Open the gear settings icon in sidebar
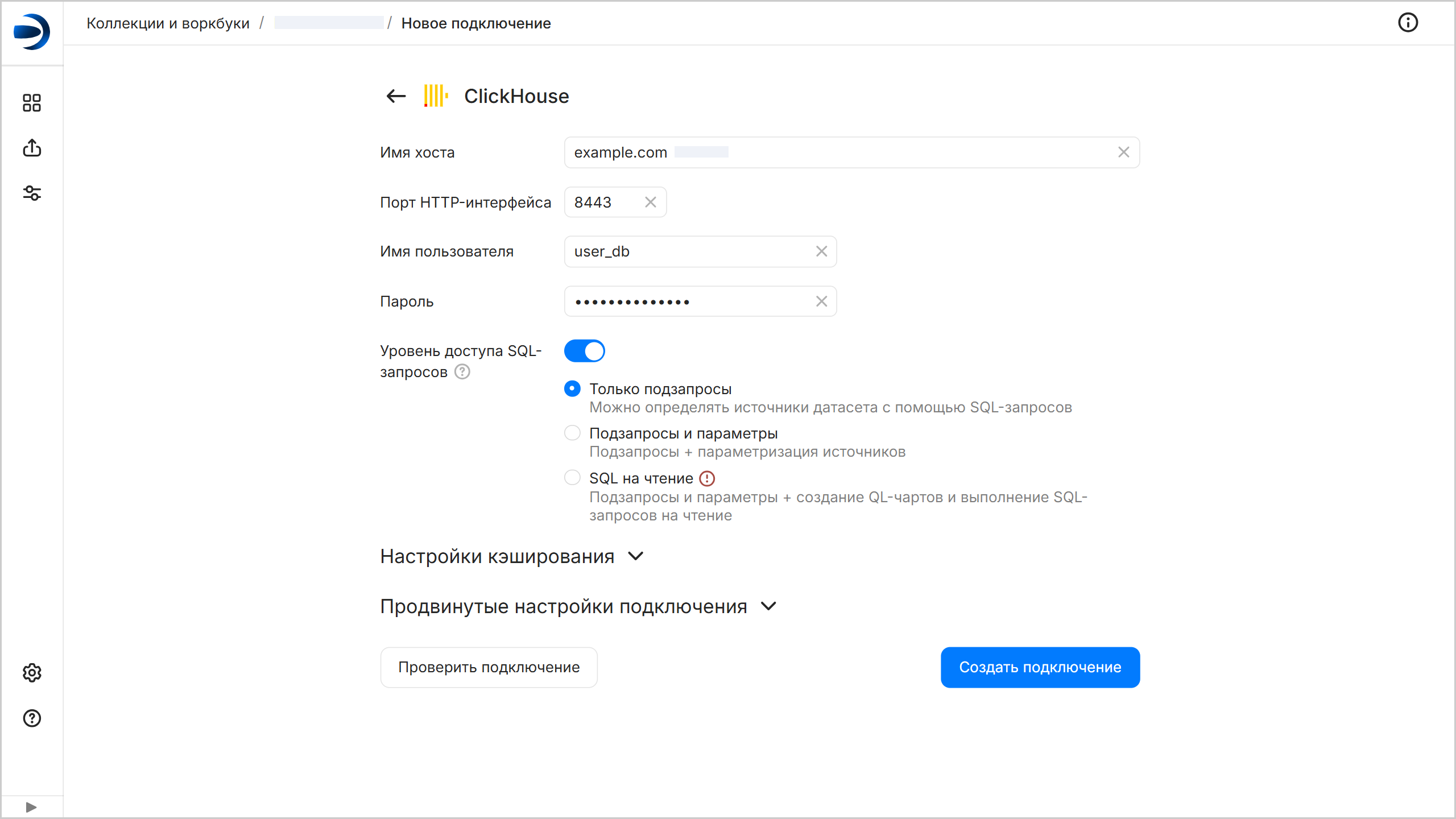 coord(32,673)
